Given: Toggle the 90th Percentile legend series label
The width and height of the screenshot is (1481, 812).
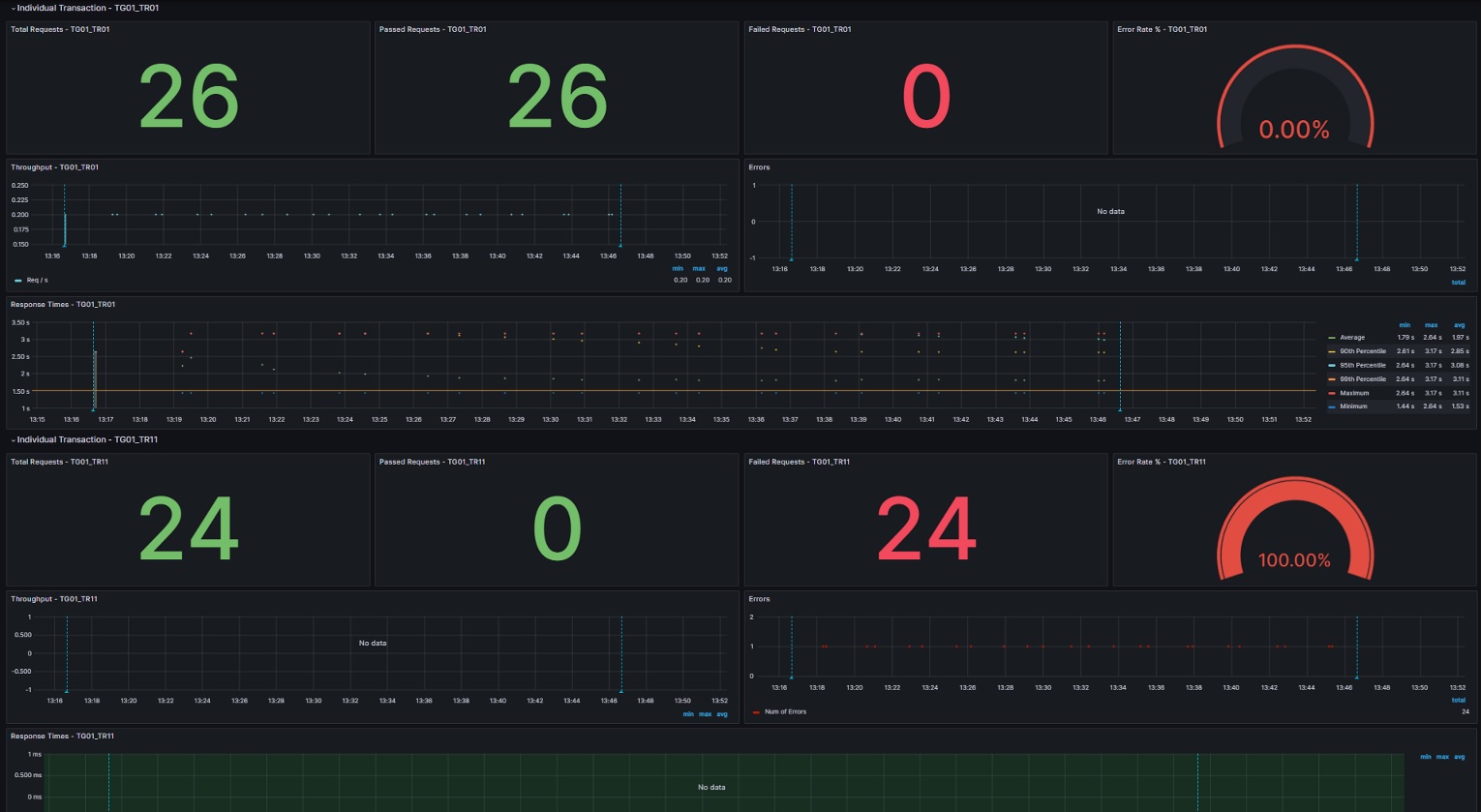Looking at the screenshot, I should click(x=1363, y=351).
